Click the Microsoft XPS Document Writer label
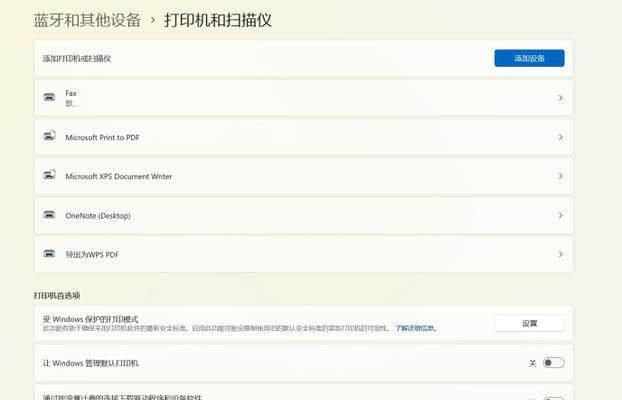 tap(119, 176)
